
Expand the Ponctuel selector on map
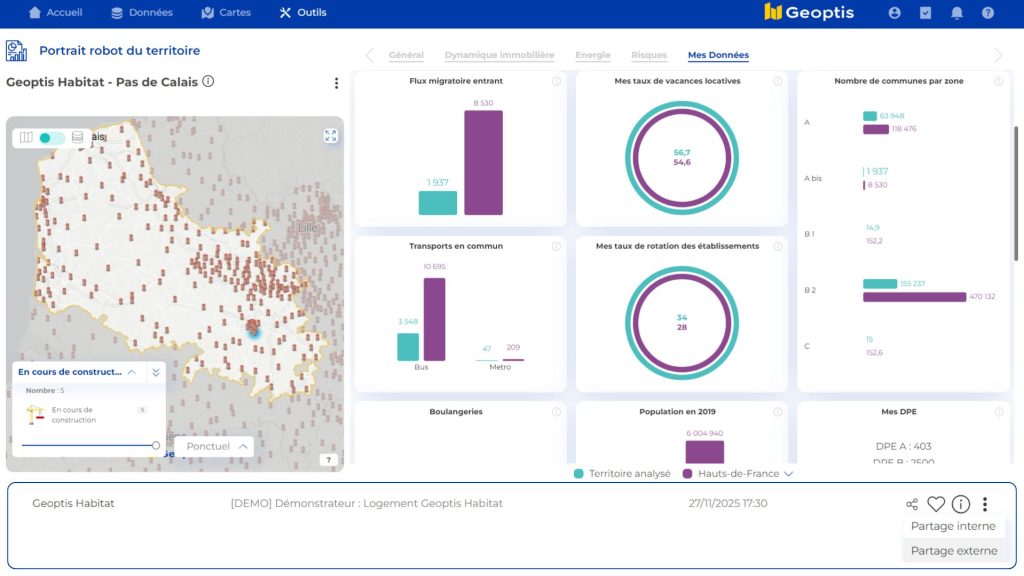tap(215, 446)
